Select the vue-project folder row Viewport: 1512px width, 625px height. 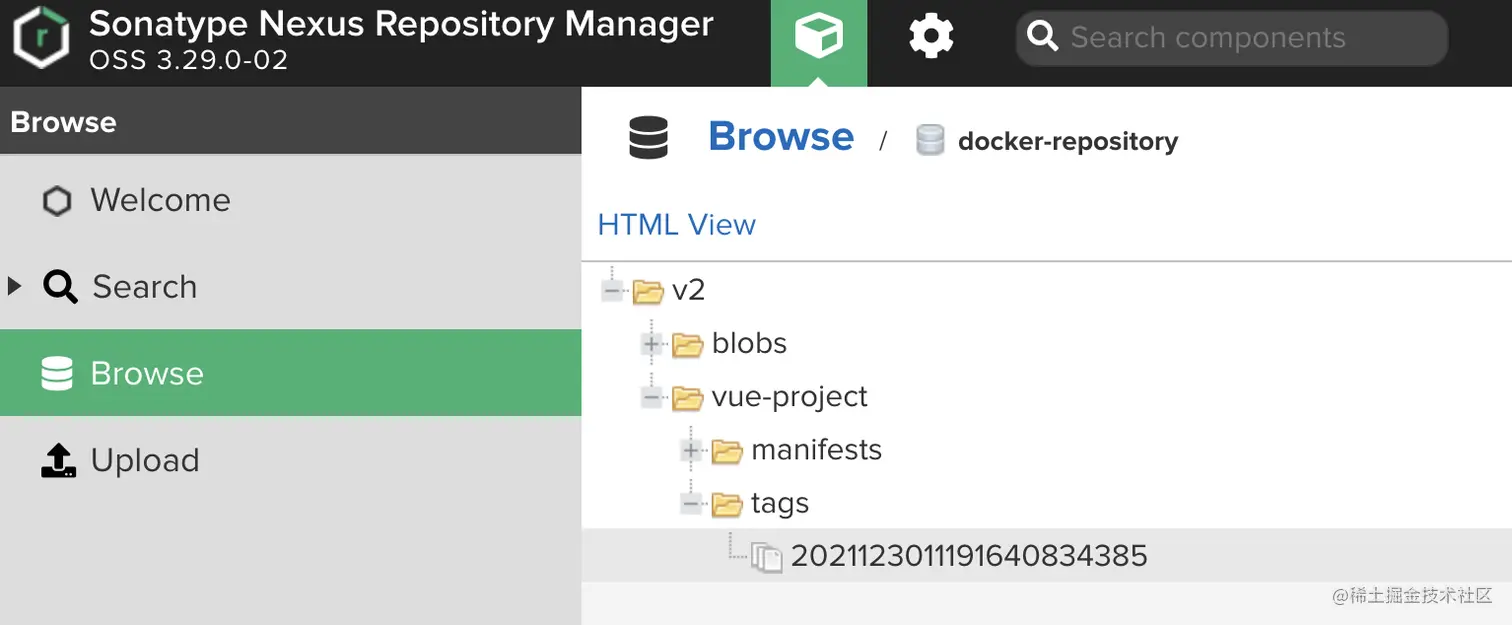(x=1046, y=396)
